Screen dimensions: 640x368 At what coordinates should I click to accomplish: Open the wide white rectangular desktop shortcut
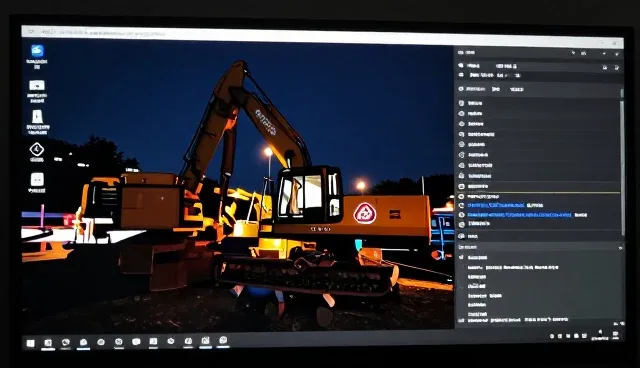[x=37, y=85]
